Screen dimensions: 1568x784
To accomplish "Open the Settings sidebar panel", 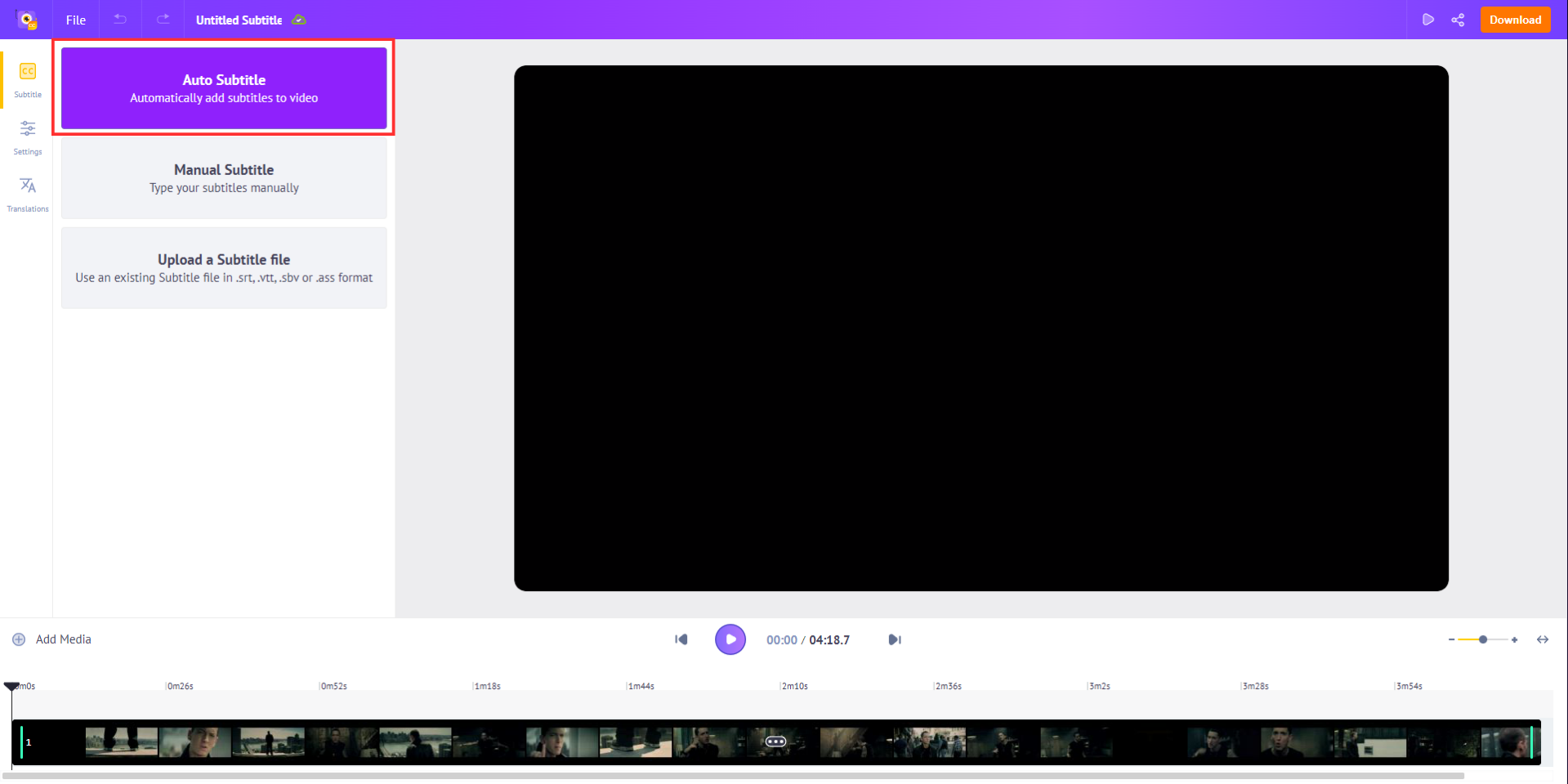I will point(28,137).
